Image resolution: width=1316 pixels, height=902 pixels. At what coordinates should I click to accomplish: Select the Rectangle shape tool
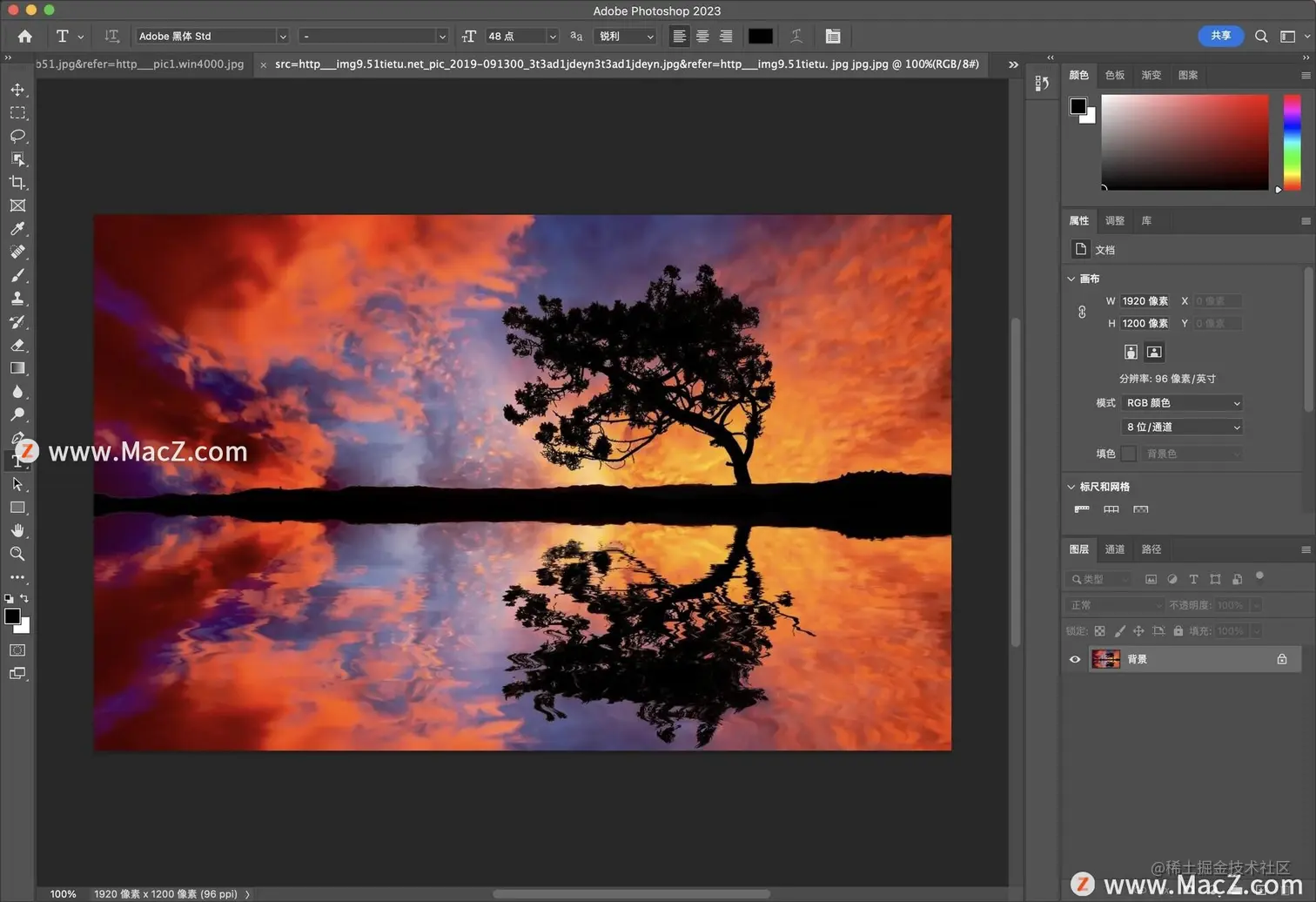[17, 508]
